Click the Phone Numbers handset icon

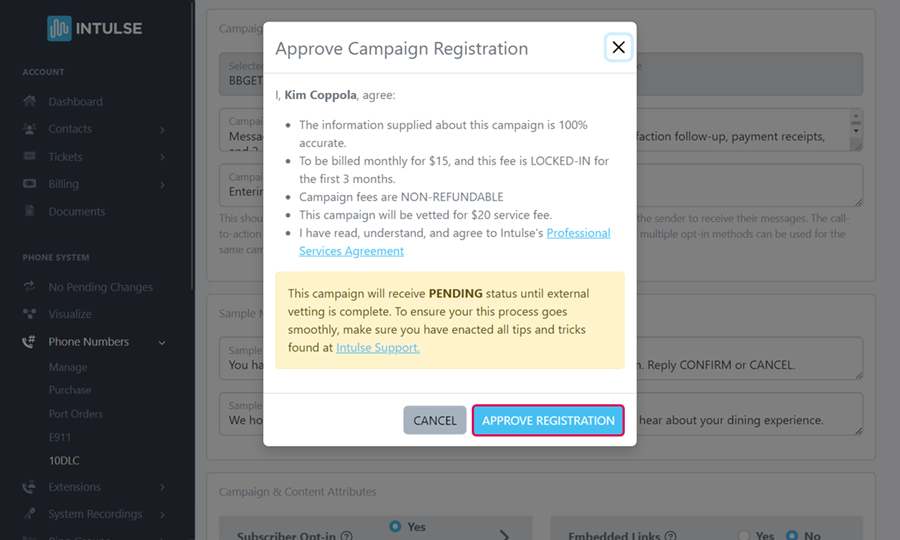[x=30, y=342]
